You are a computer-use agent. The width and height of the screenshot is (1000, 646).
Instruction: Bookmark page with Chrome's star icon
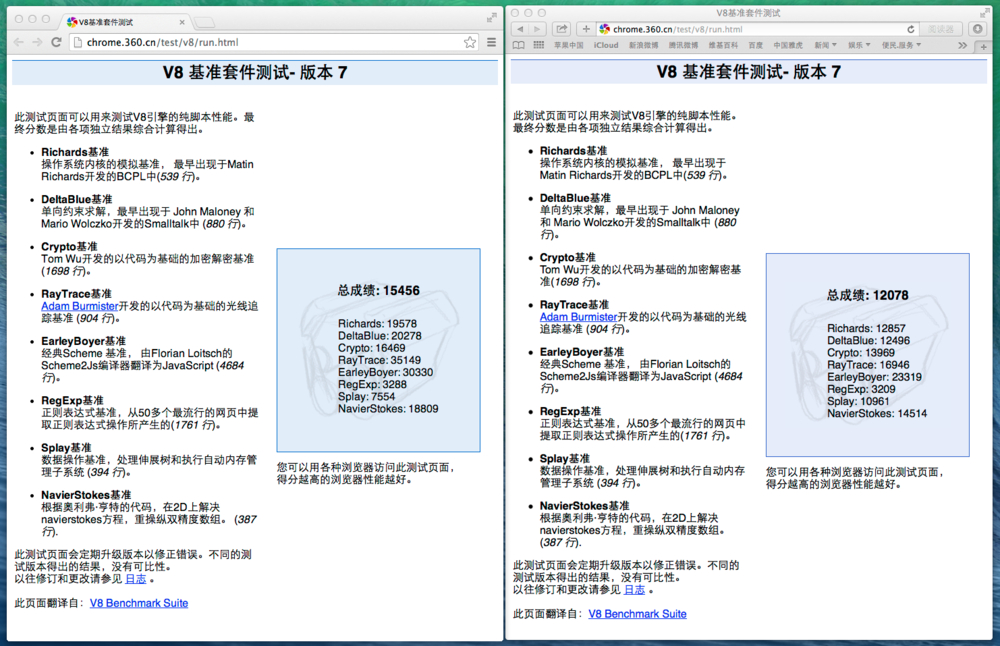point(470,42)
